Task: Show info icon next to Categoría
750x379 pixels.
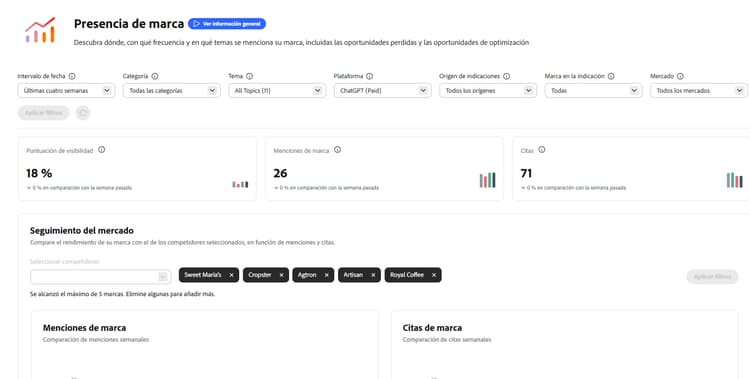Action: tap(154, 76)
